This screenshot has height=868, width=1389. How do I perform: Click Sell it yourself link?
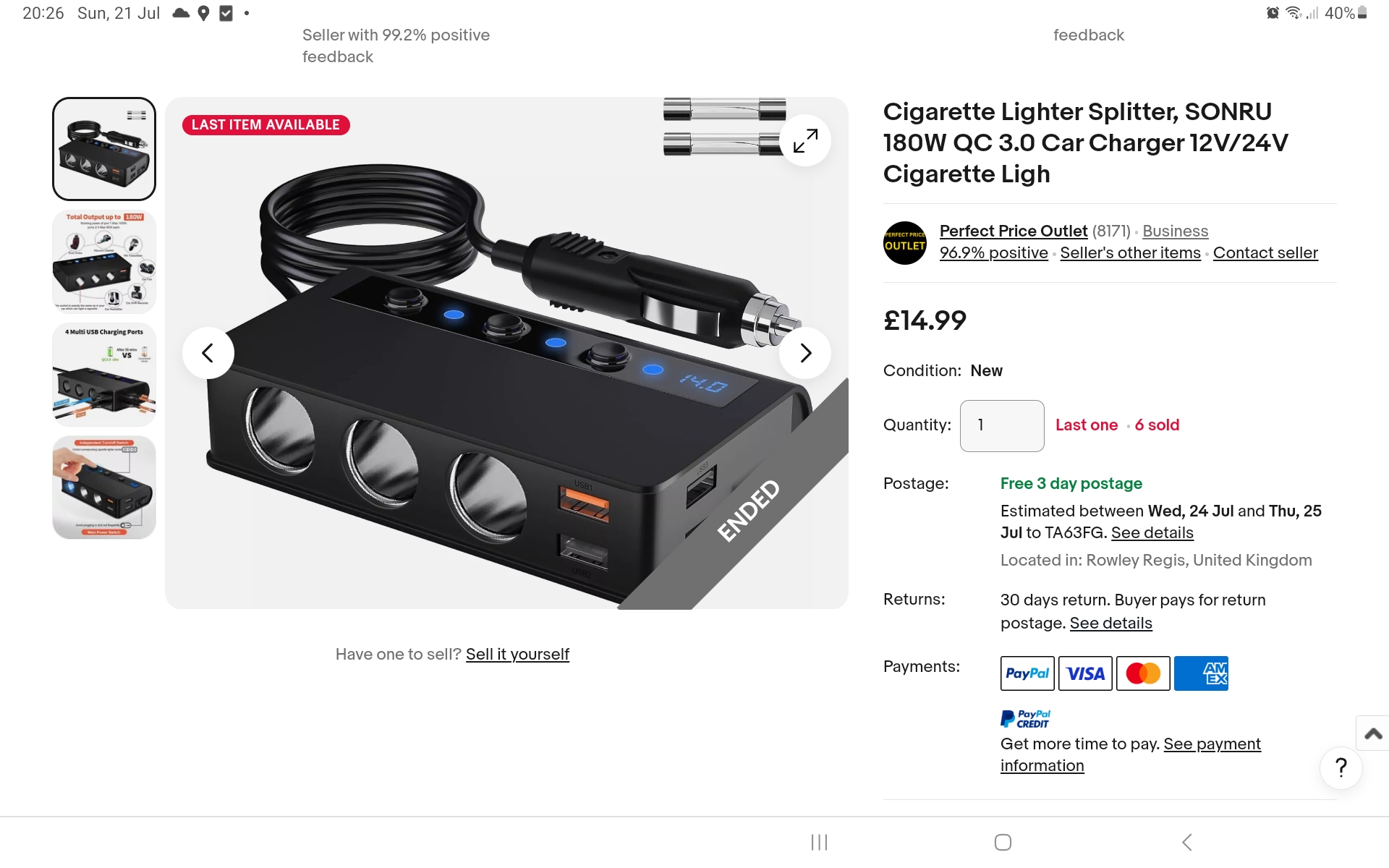pyautogui.click(x=517, y=655)
